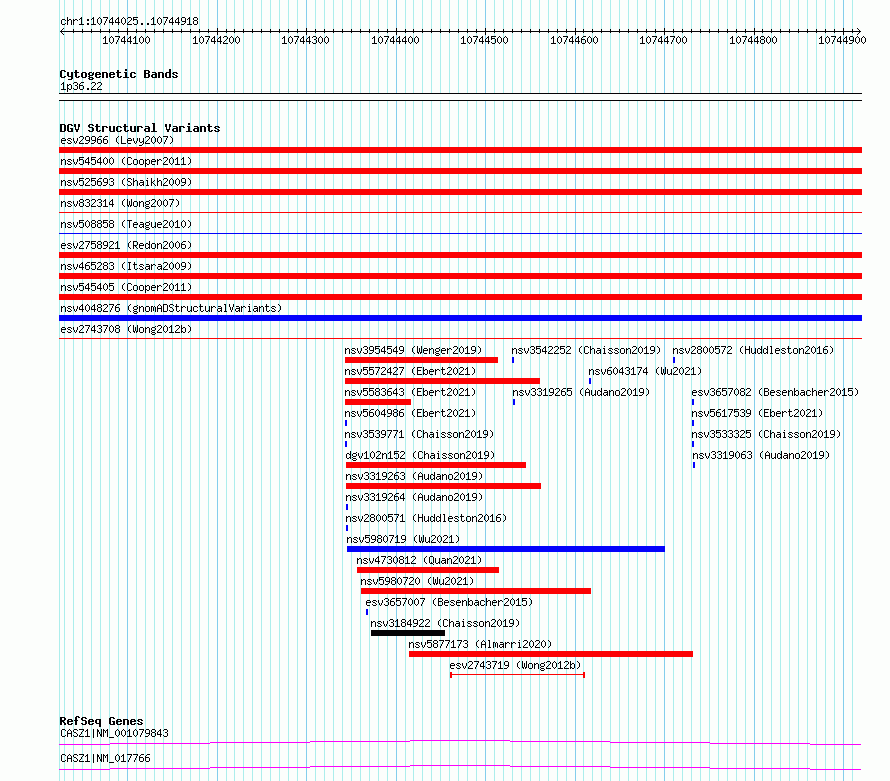Open dgv102n152 (Chaisson2019) variant label
The image size is (890, 781).
[x=421, y=455]
